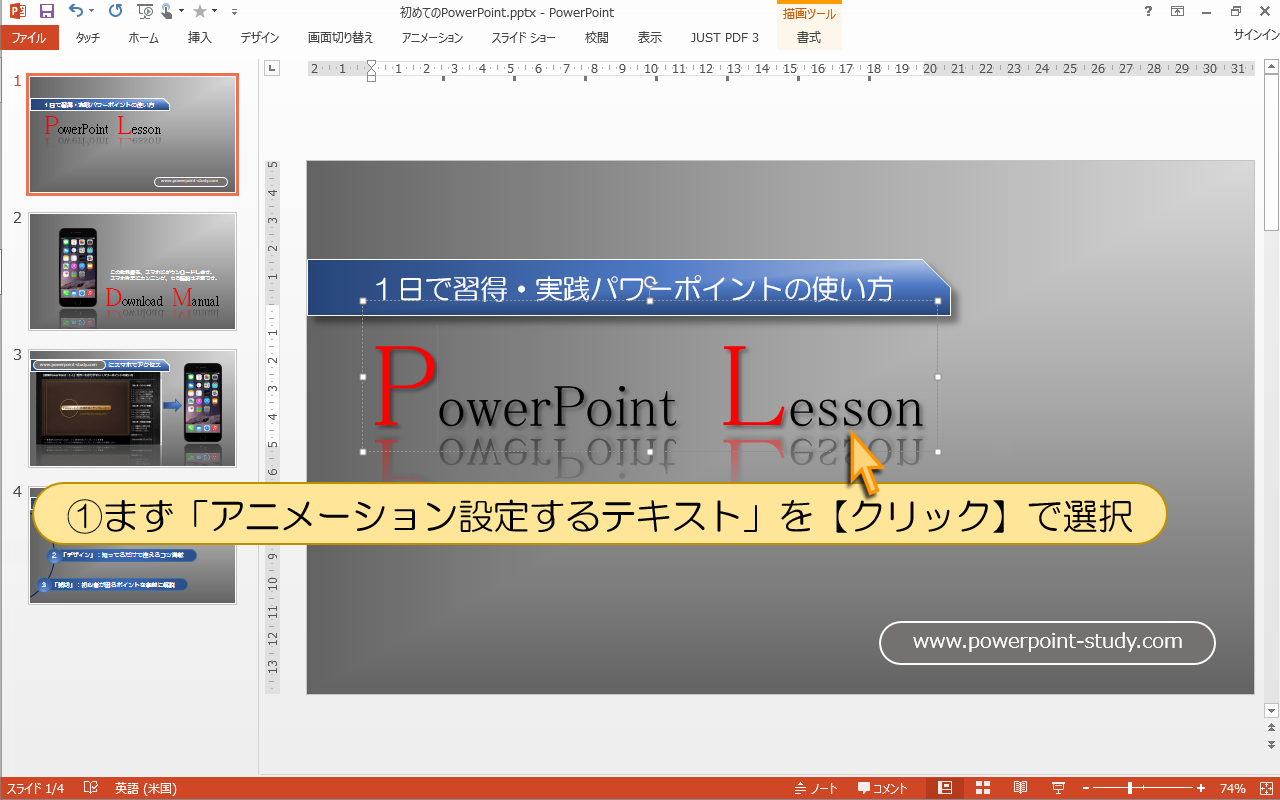Start slideshow from beginning via toolbar icon
Image resolution: width=1280 pixels, height=800 pixels.
(x=145, y=12)
